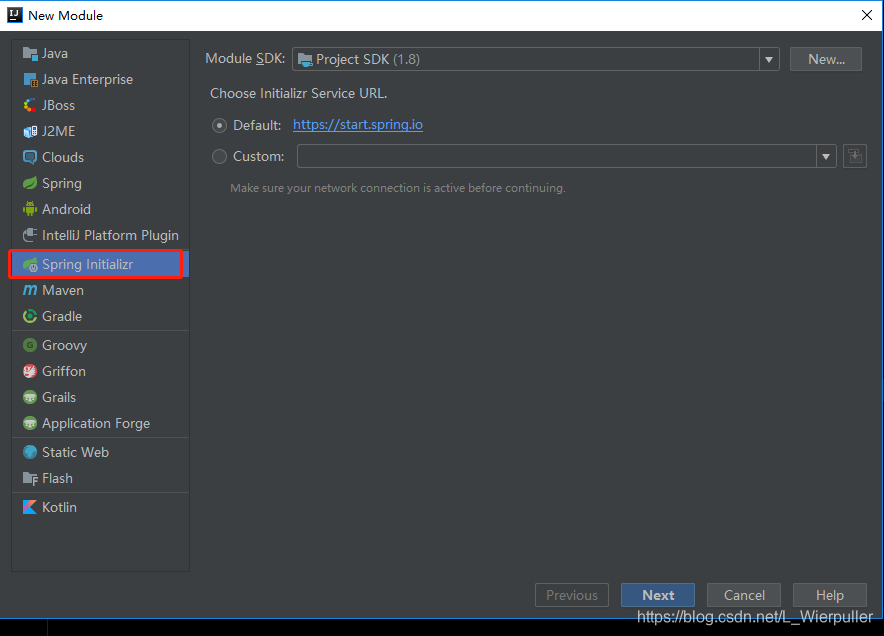
Task: Choose the Flash folder icon
Action: 30,479
